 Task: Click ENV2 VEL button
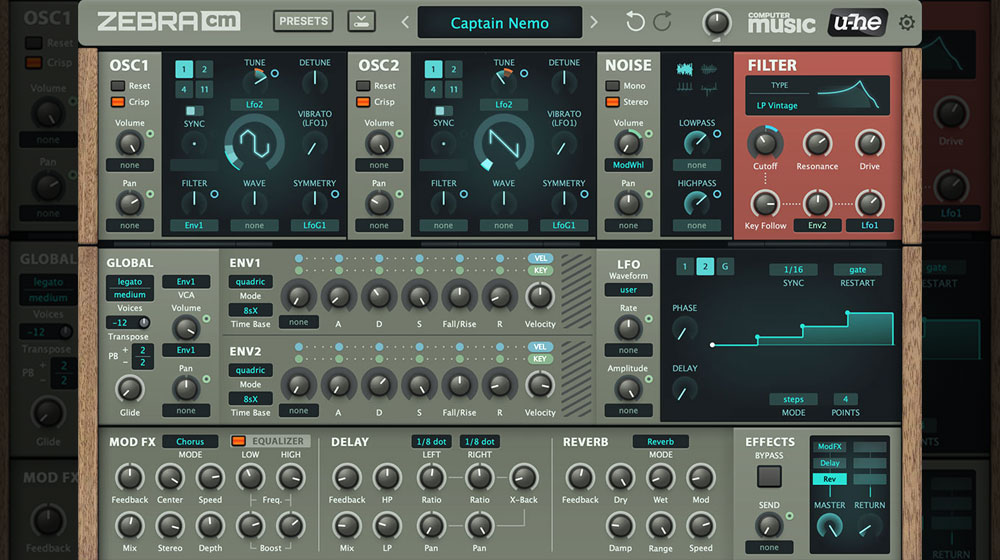540,347
